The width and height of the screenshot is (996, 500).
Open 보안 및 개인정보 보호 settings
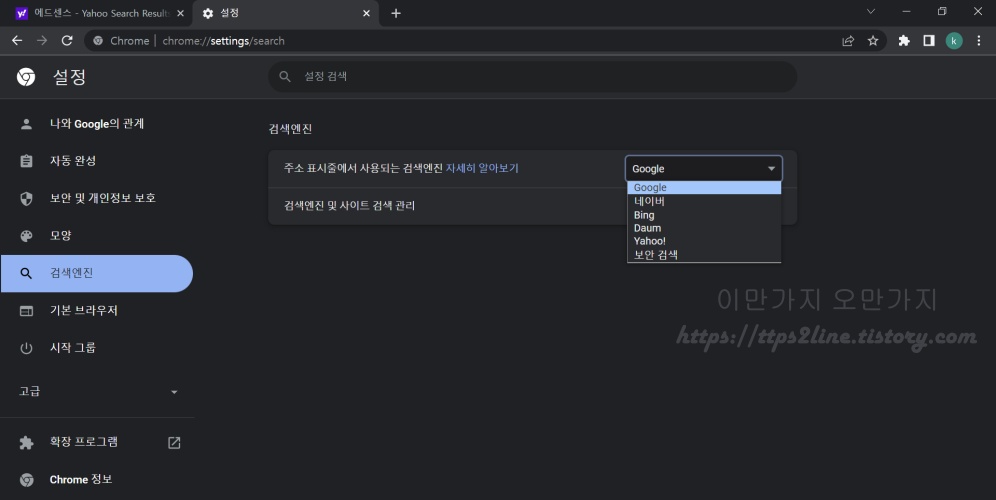pyautogui.click(x=97, y=198)
